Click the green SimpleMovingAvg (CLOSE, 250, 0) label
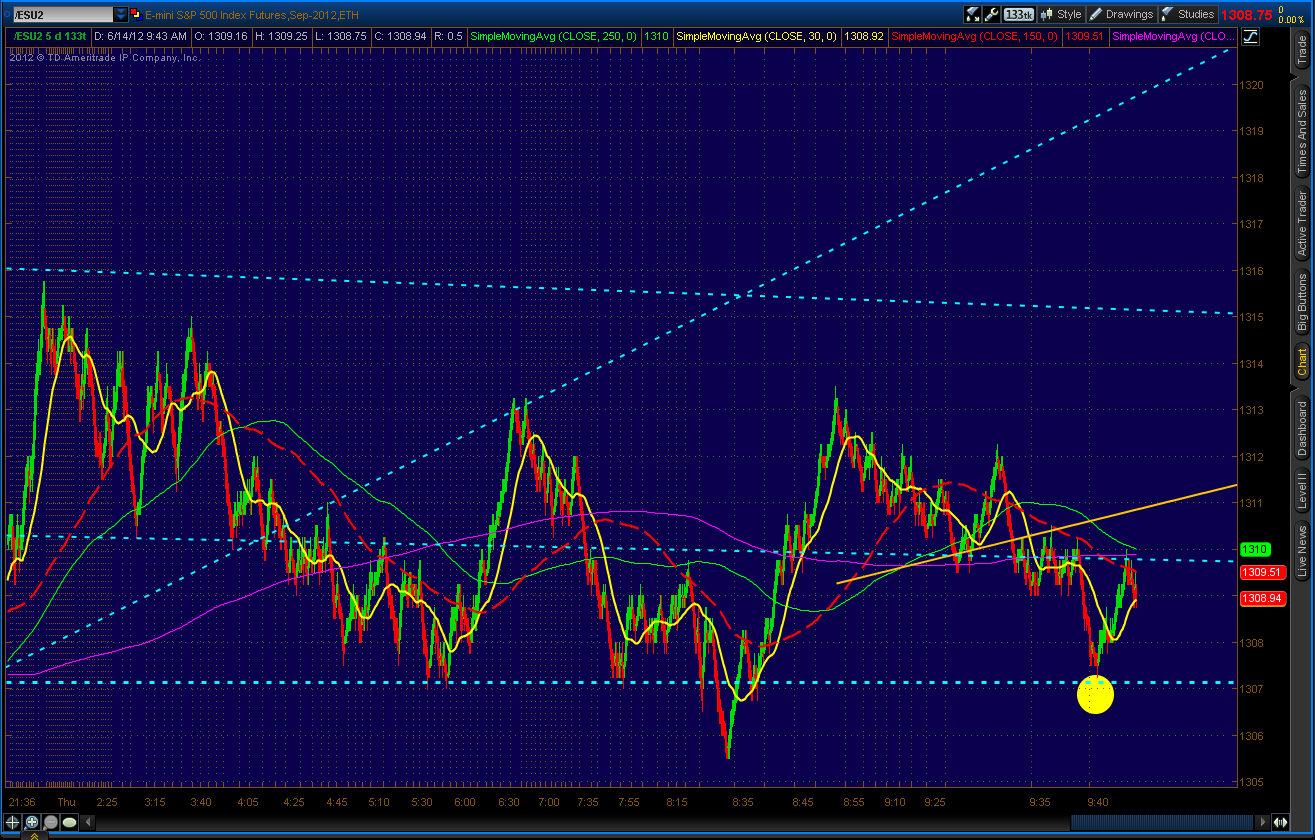Screen dimensions: 1315x840 [x=552, y=36]
